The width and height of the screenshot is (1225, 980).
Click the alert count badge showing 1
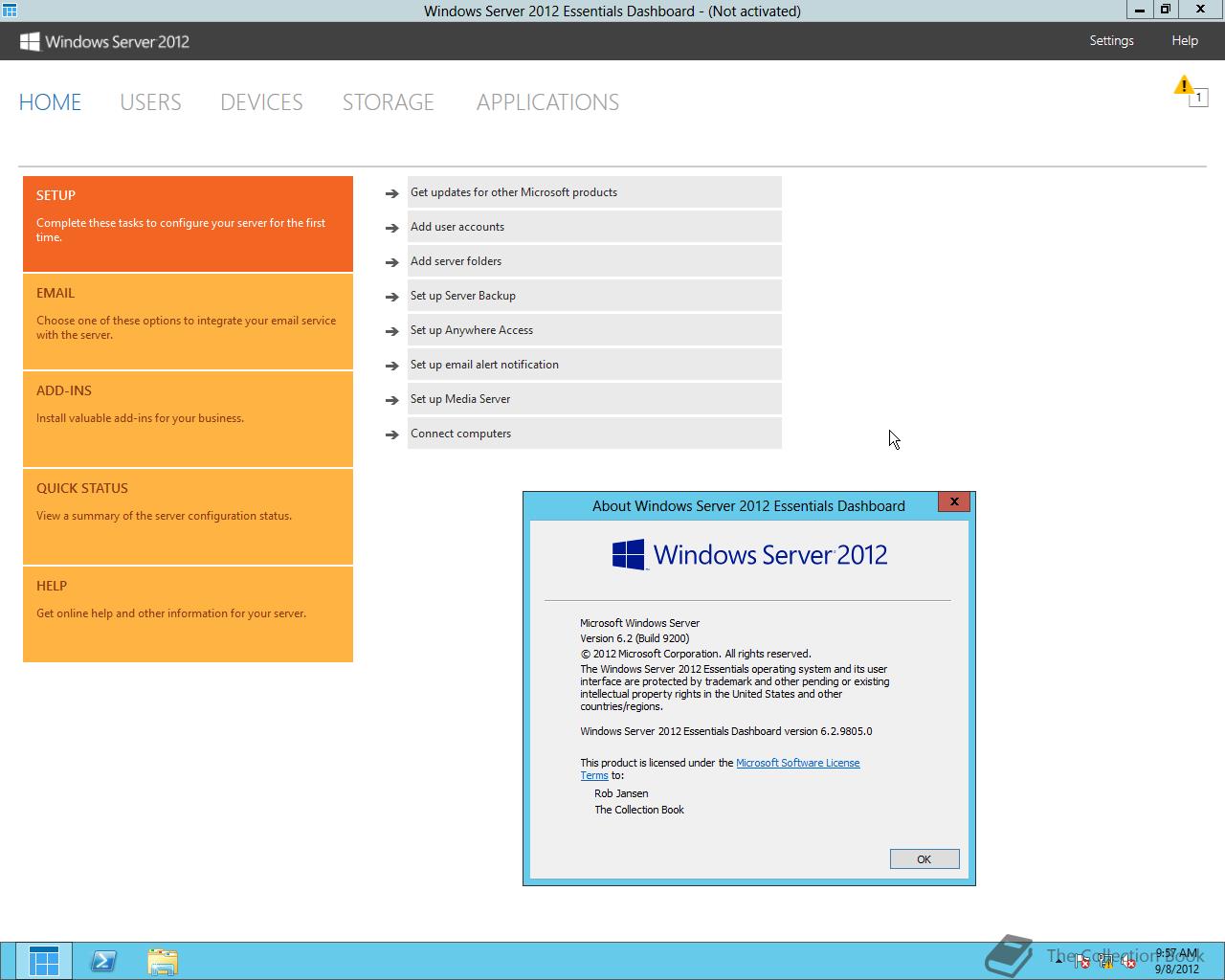tap(1198, 98)
